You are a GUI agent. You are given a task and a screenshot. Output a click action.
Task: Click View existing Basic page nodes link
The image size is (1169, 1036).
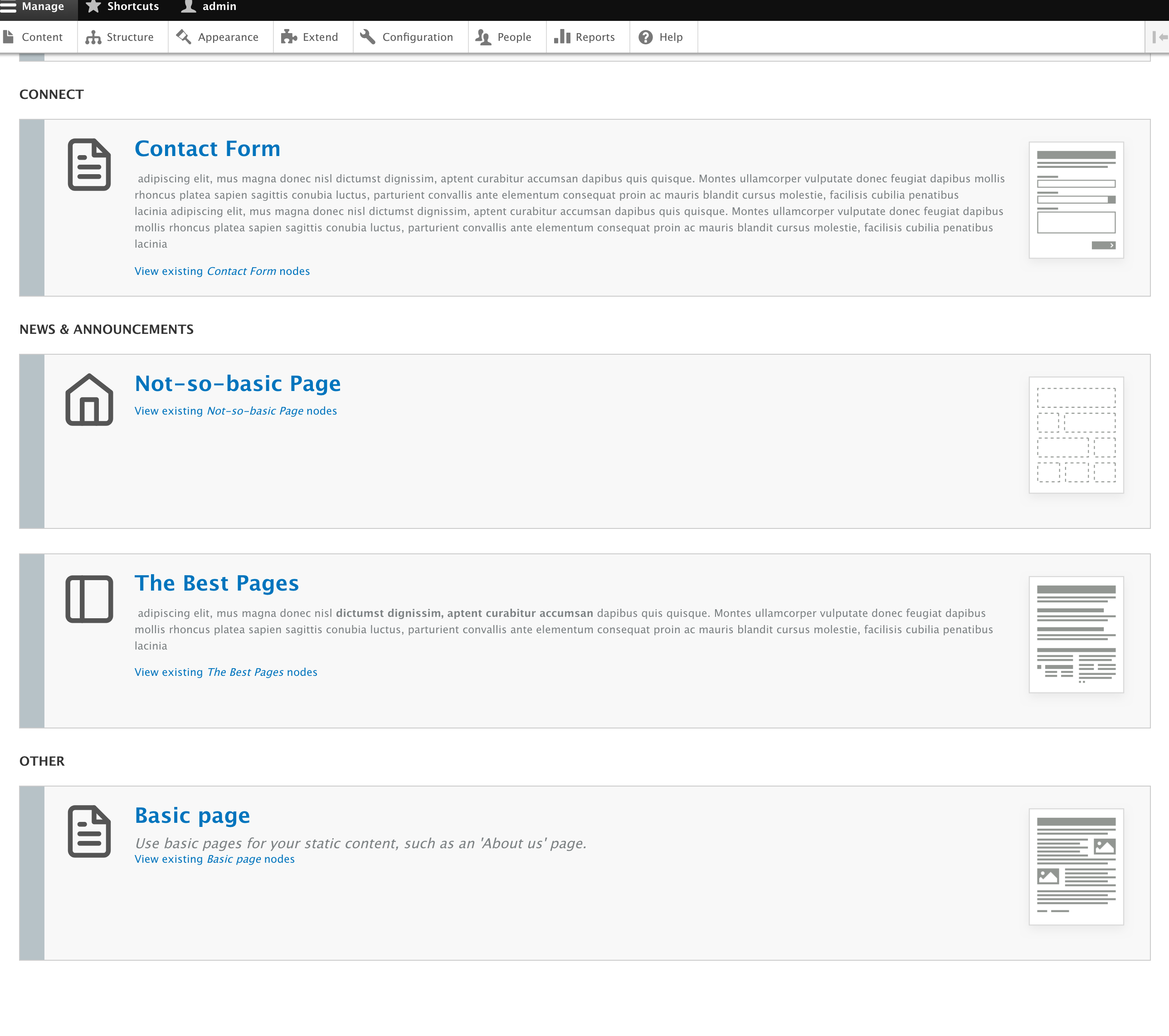click(x=214, y=859)
